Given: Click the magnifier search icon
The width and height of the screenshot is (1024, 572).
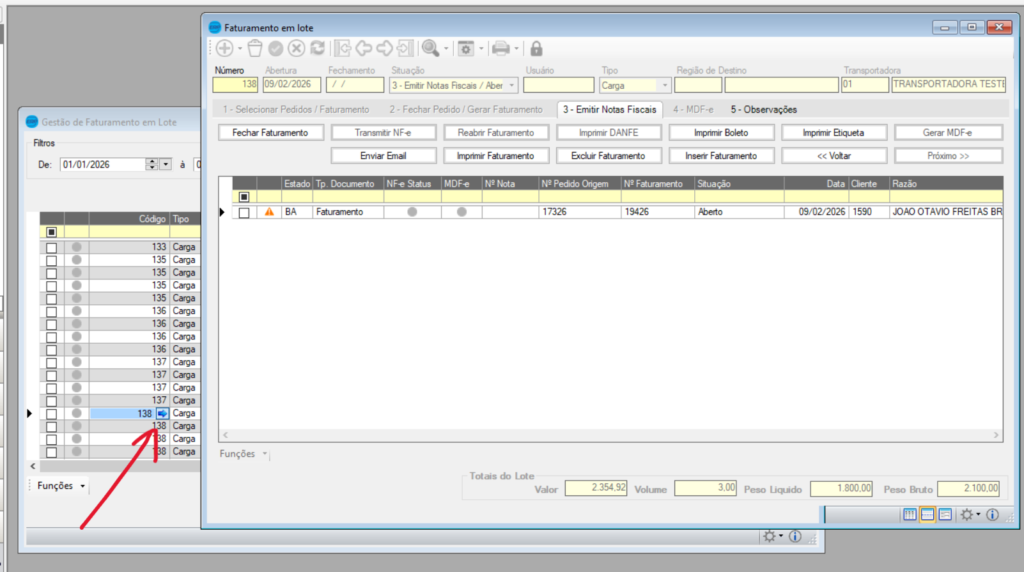Looking at the screenshot, I should tap(430, 48).
